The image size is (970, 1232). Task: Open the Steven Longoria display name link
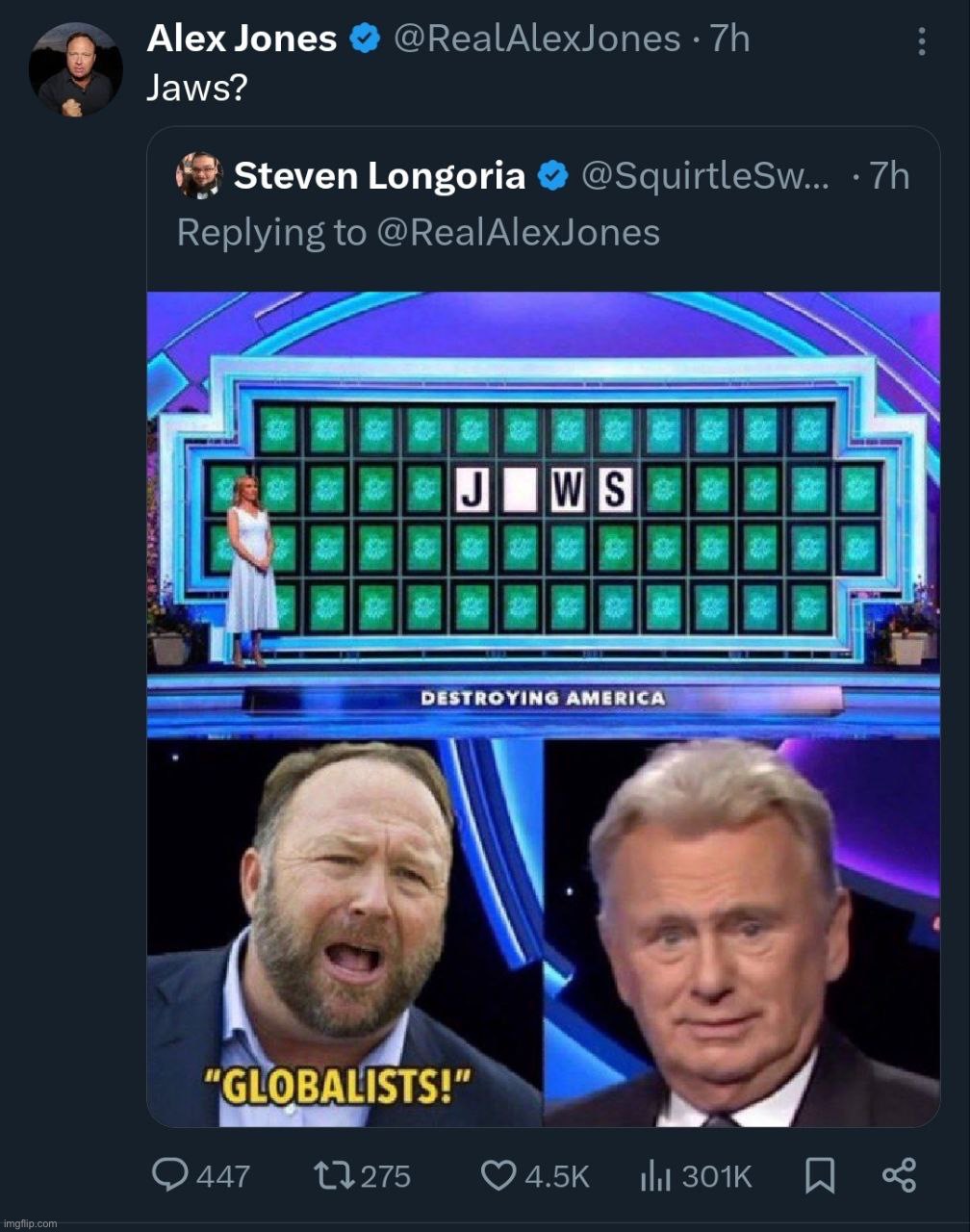coord(379,176)
